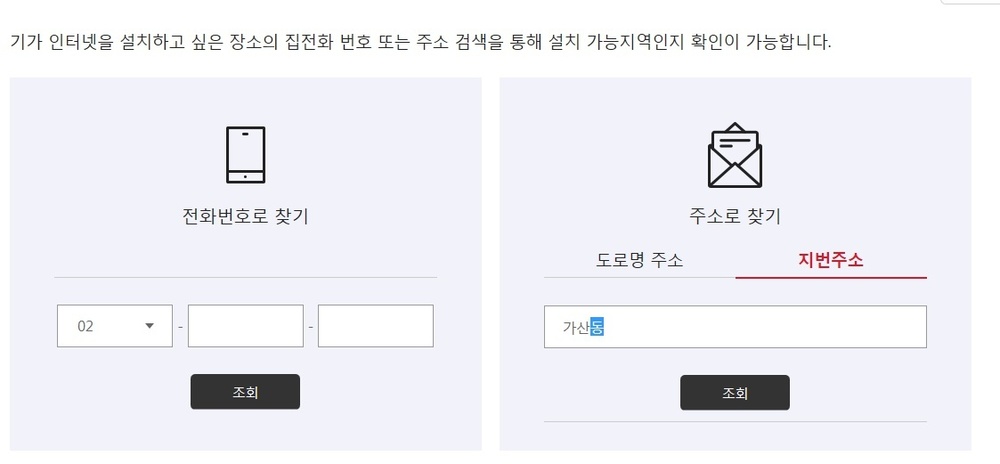Click the 가산 text in the address box
Screen dimensions: 1000x464
point(577,327)
